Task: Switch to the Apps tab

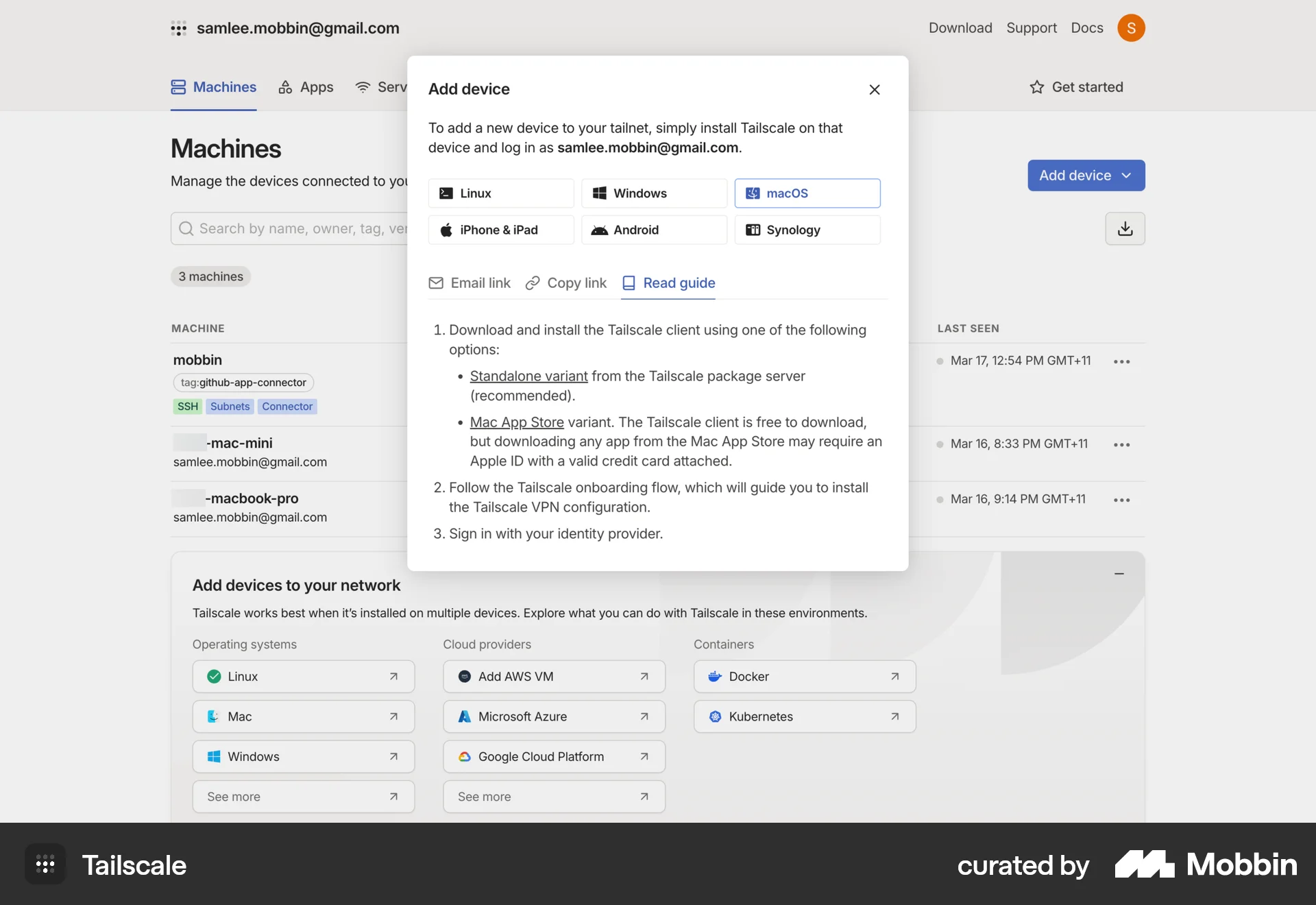Action: pyautogui.click(x=306, y=87)
